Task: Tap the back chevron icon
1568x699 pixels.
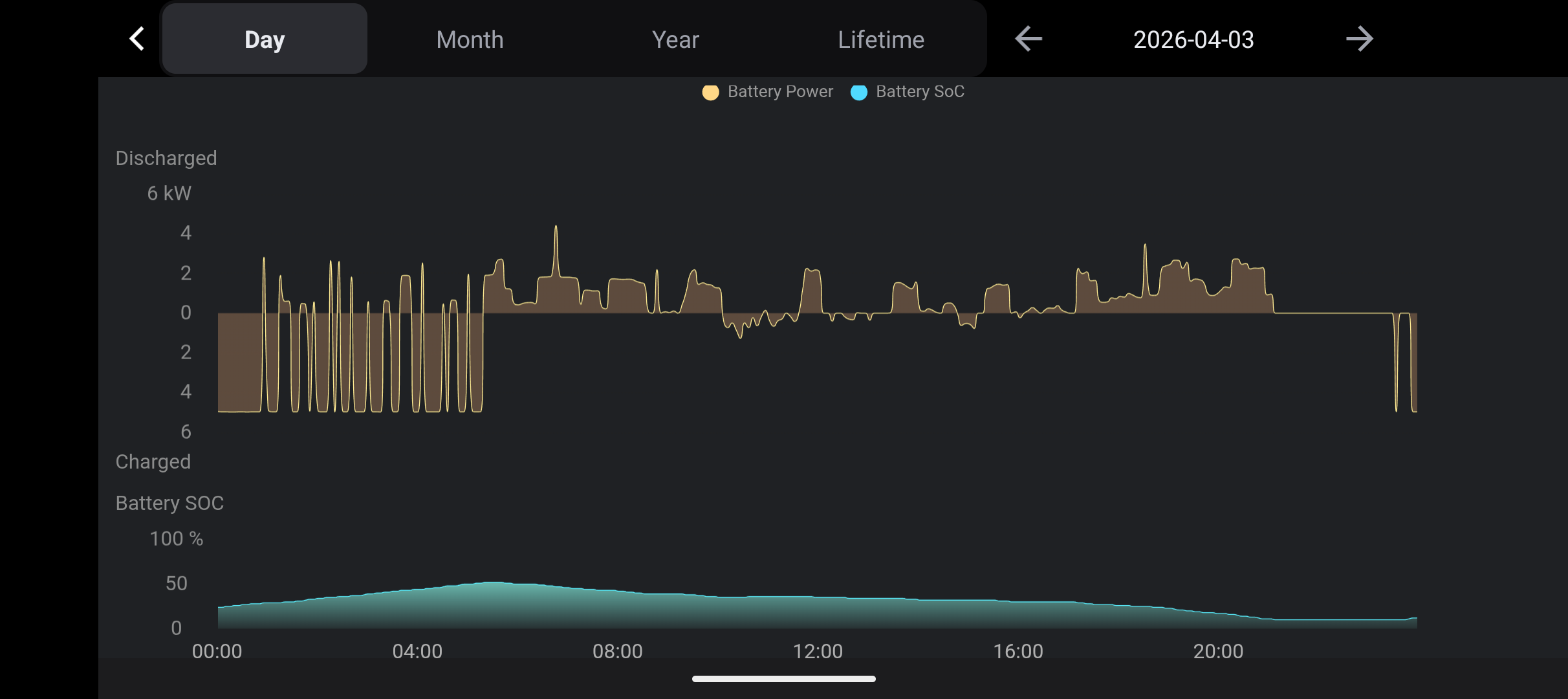Action: [136, 39]
